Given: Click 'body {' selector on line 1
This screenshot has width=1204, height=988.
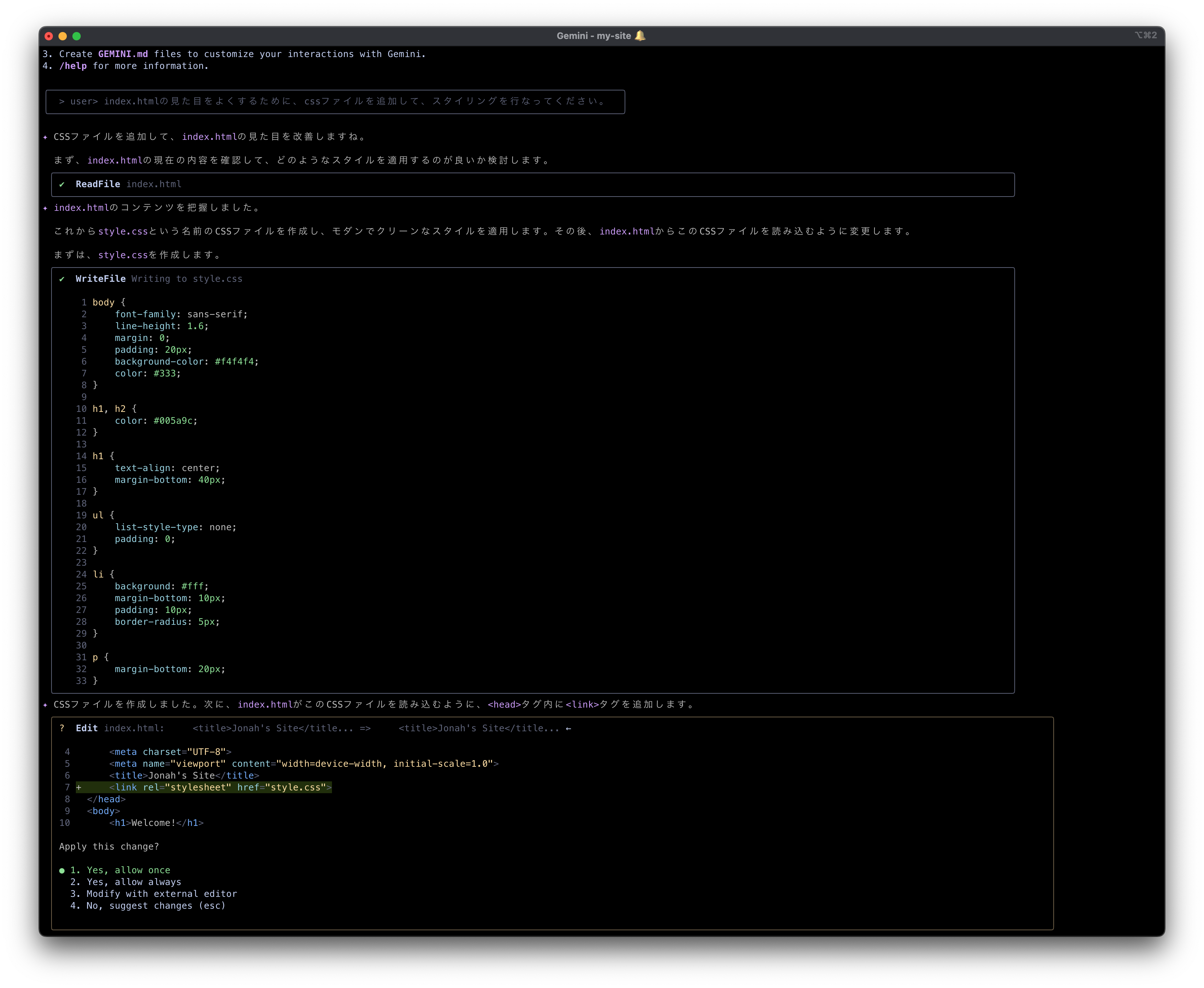Looking at the screenshot, I should [x=109, y=302].
